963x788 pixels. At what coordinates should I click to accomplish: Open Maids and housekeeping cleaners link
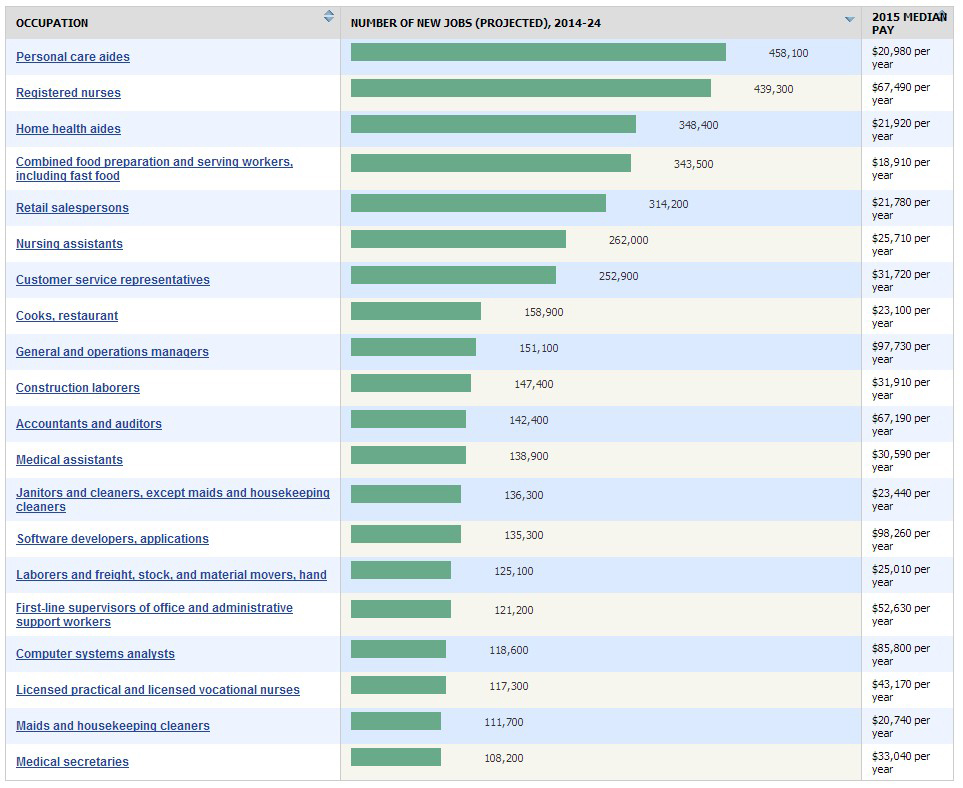tap(112, 726)
